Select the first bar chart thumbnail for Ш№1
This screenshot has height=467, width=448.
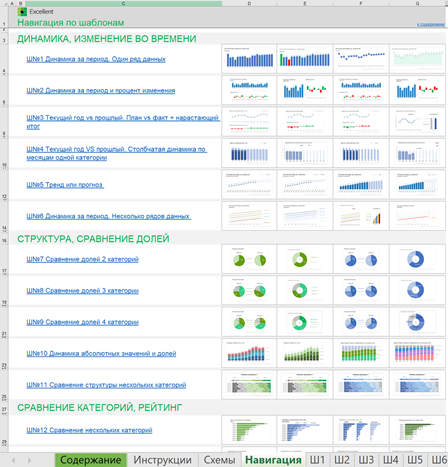coord(249,59)
